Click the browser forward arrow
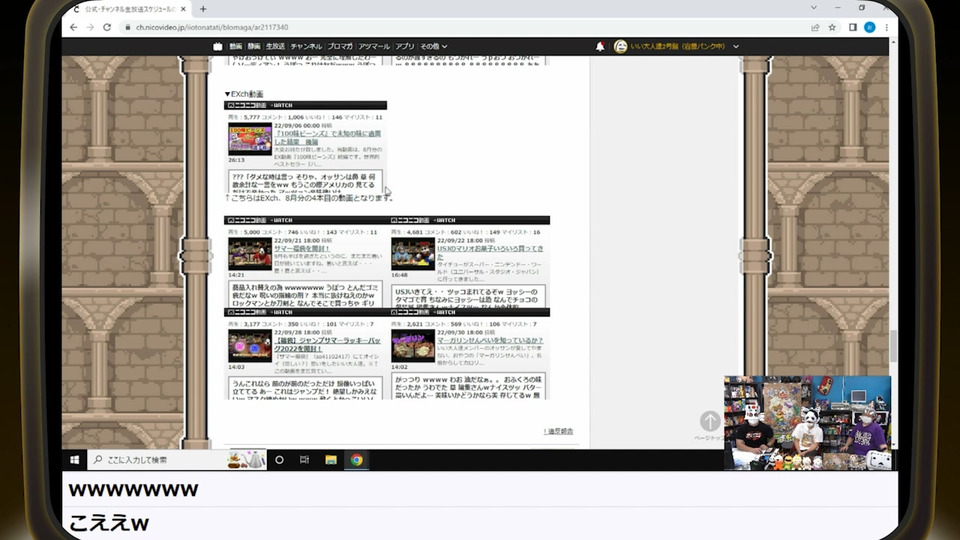The width and height of the screenshot is (960, 540). 90,27
